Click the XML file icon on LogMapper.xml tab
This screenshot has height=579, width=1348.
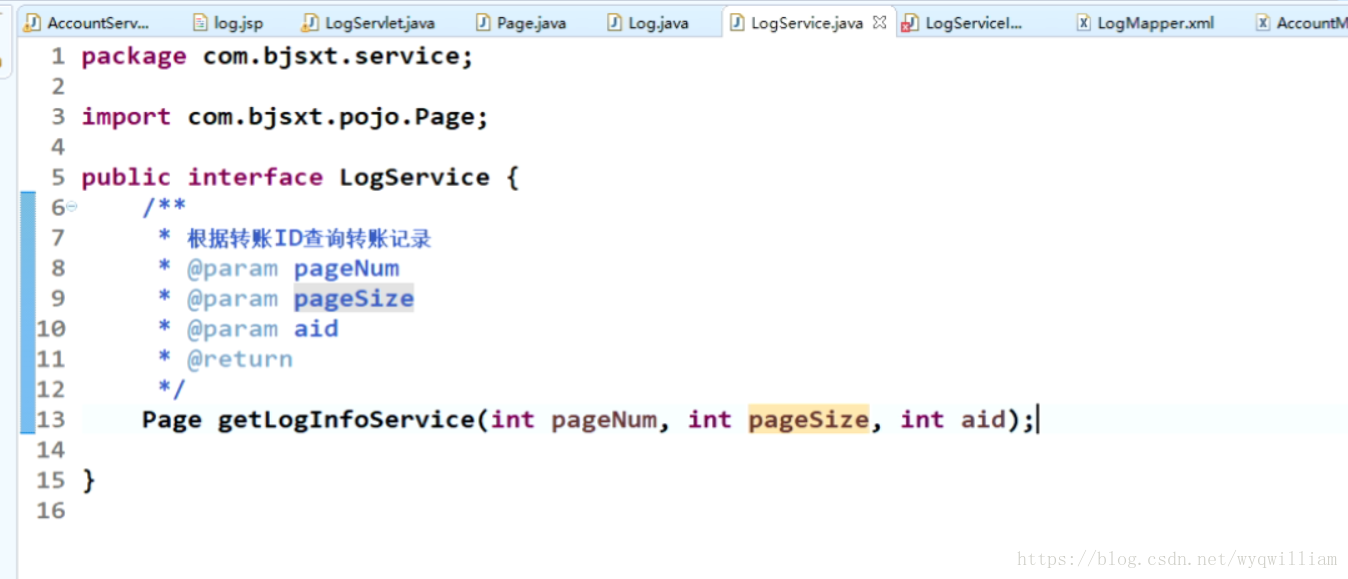1083,22
